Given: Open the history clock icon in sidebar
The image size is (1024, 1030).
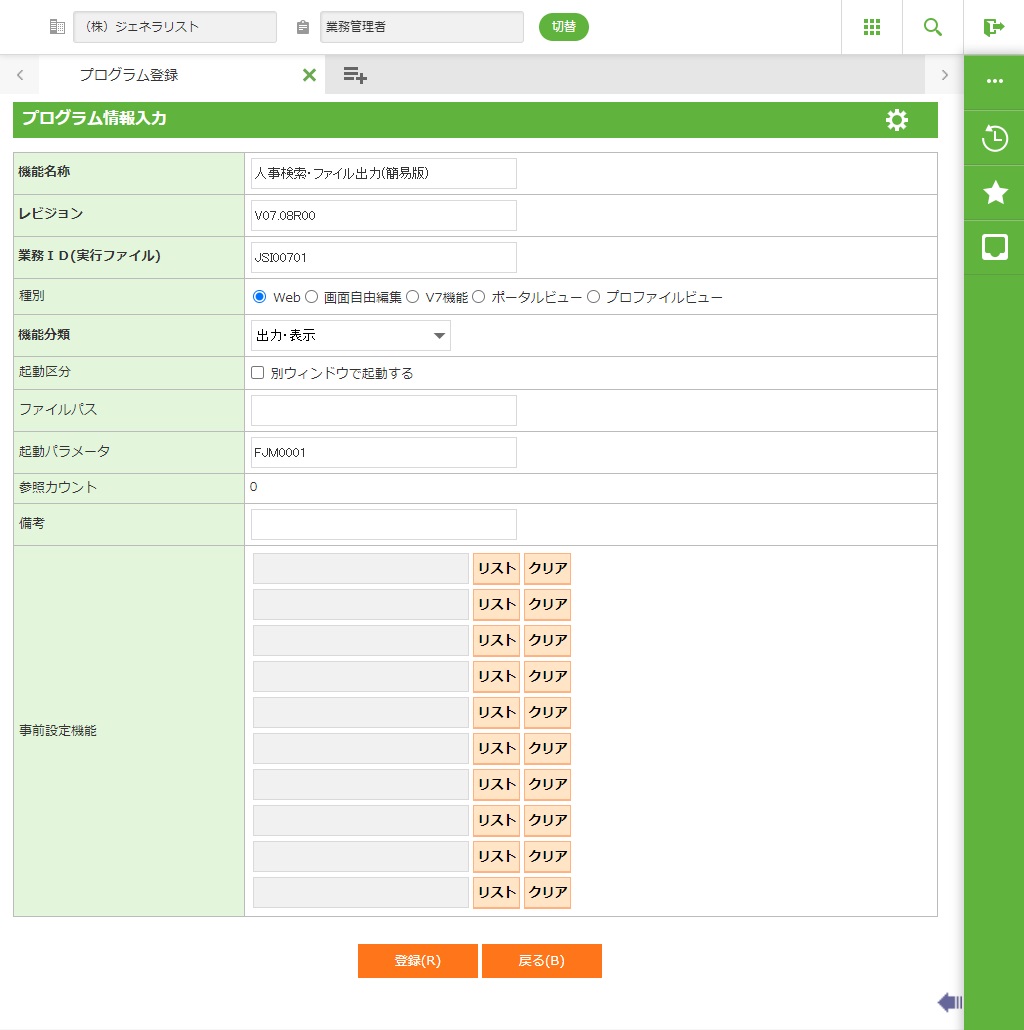Looking at the screenshot, I should click(995, 138).
